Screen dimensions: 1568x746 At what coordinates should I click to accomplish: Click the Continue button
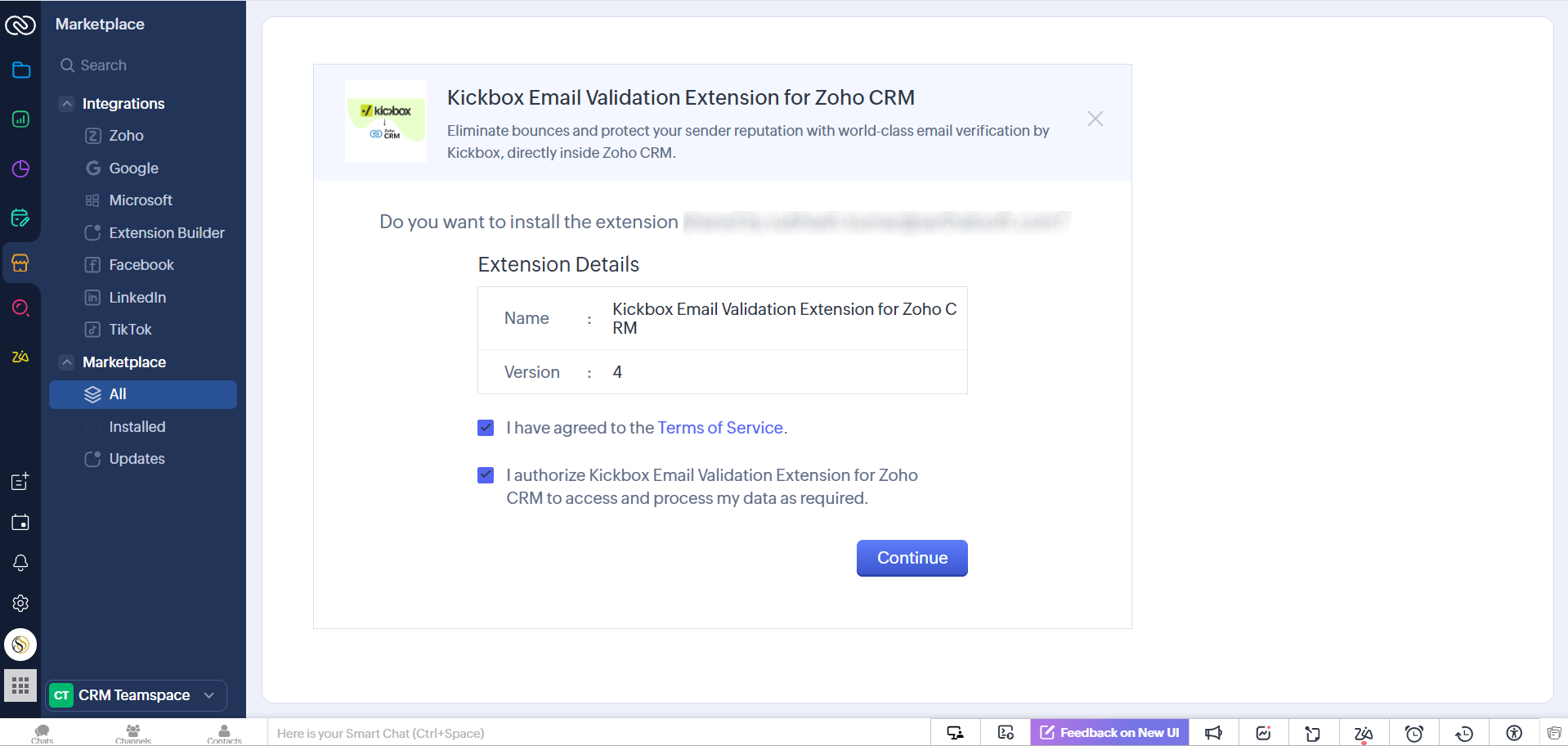click(912, 558)
